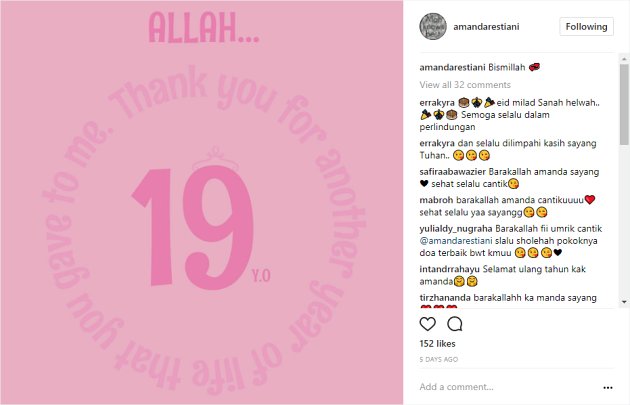Like the post with heart icon
This screenshot has width=630, height=405.
tap(428, 324)
